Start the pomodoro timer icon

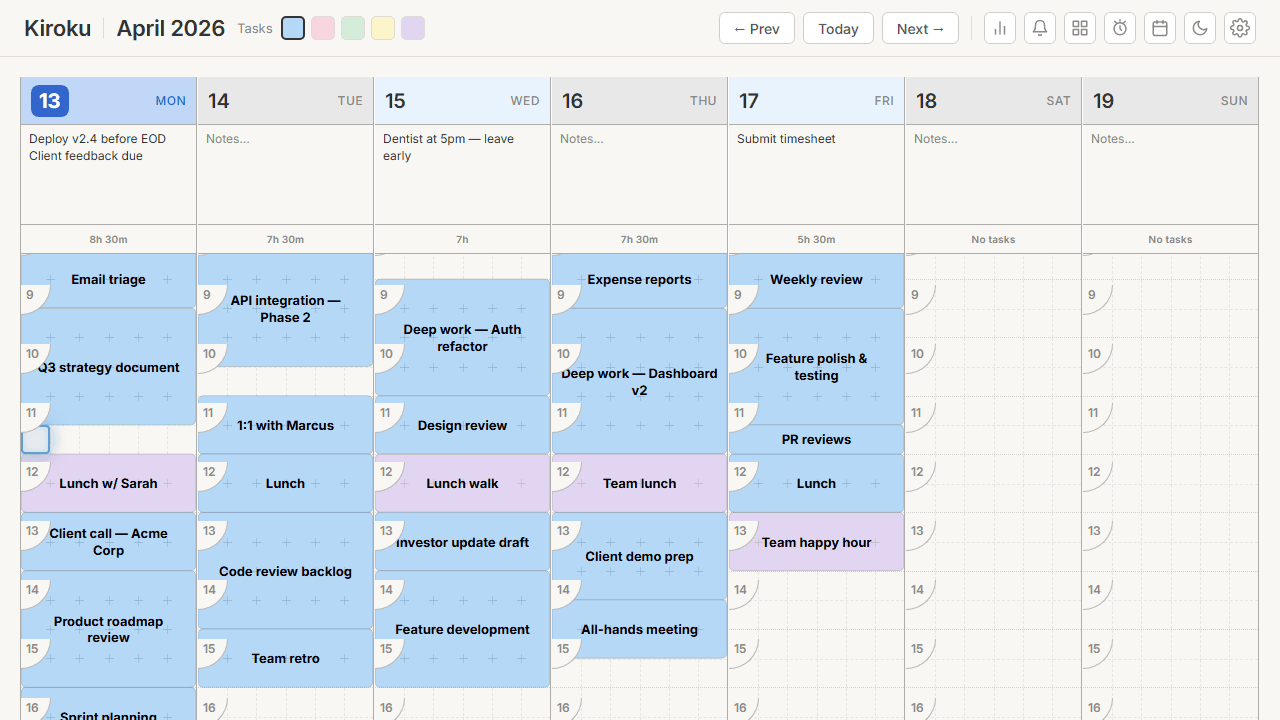pyautogui.click(x=1119, y=27)
